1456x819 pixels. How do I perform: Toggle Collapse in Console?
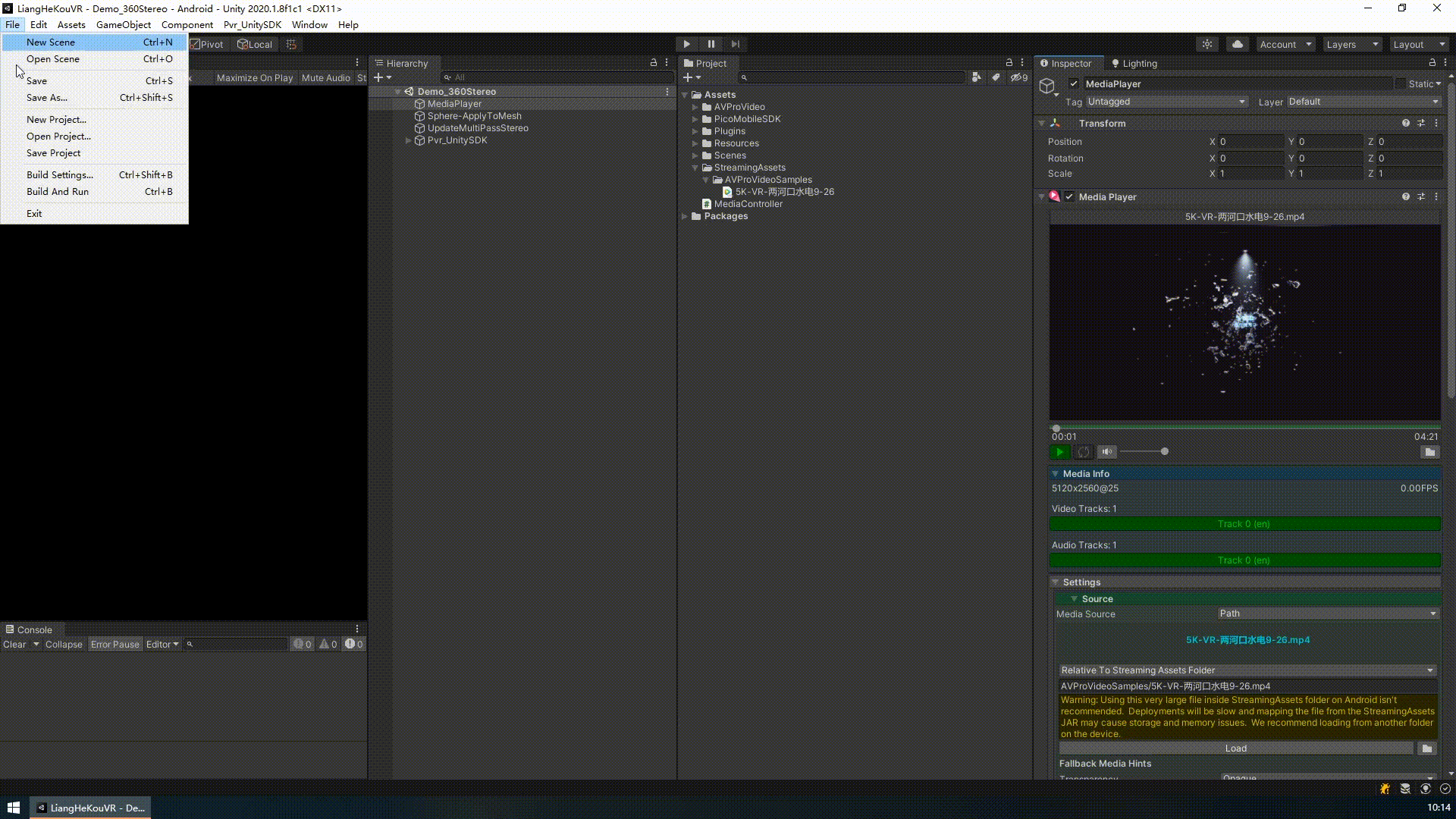(x=64, y=645)
